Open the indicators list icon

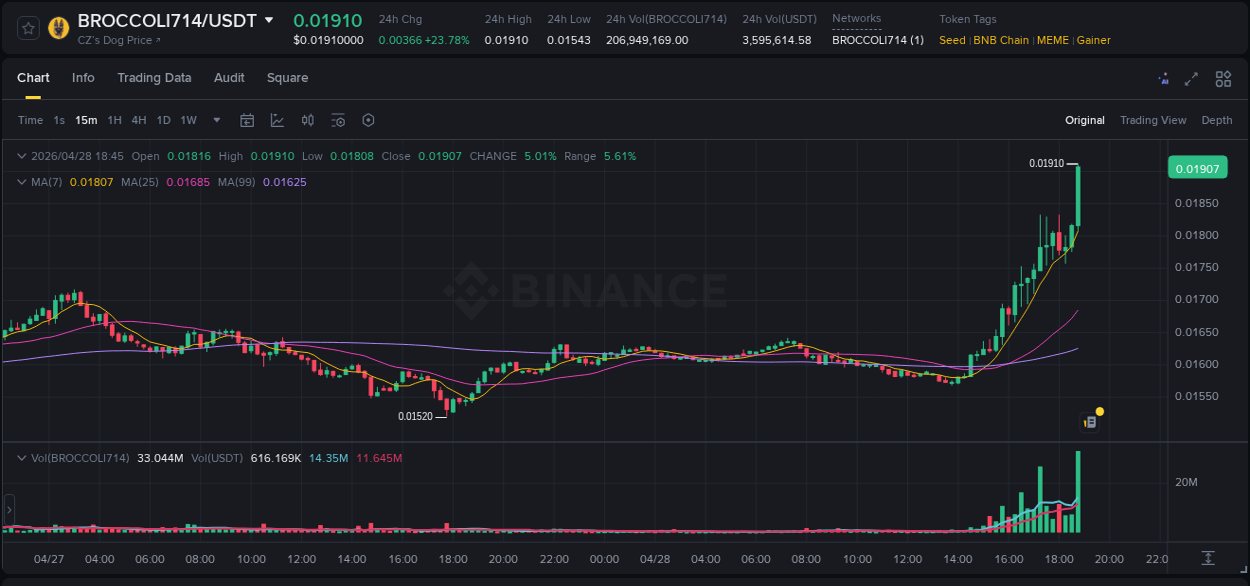tap(338, 120)
